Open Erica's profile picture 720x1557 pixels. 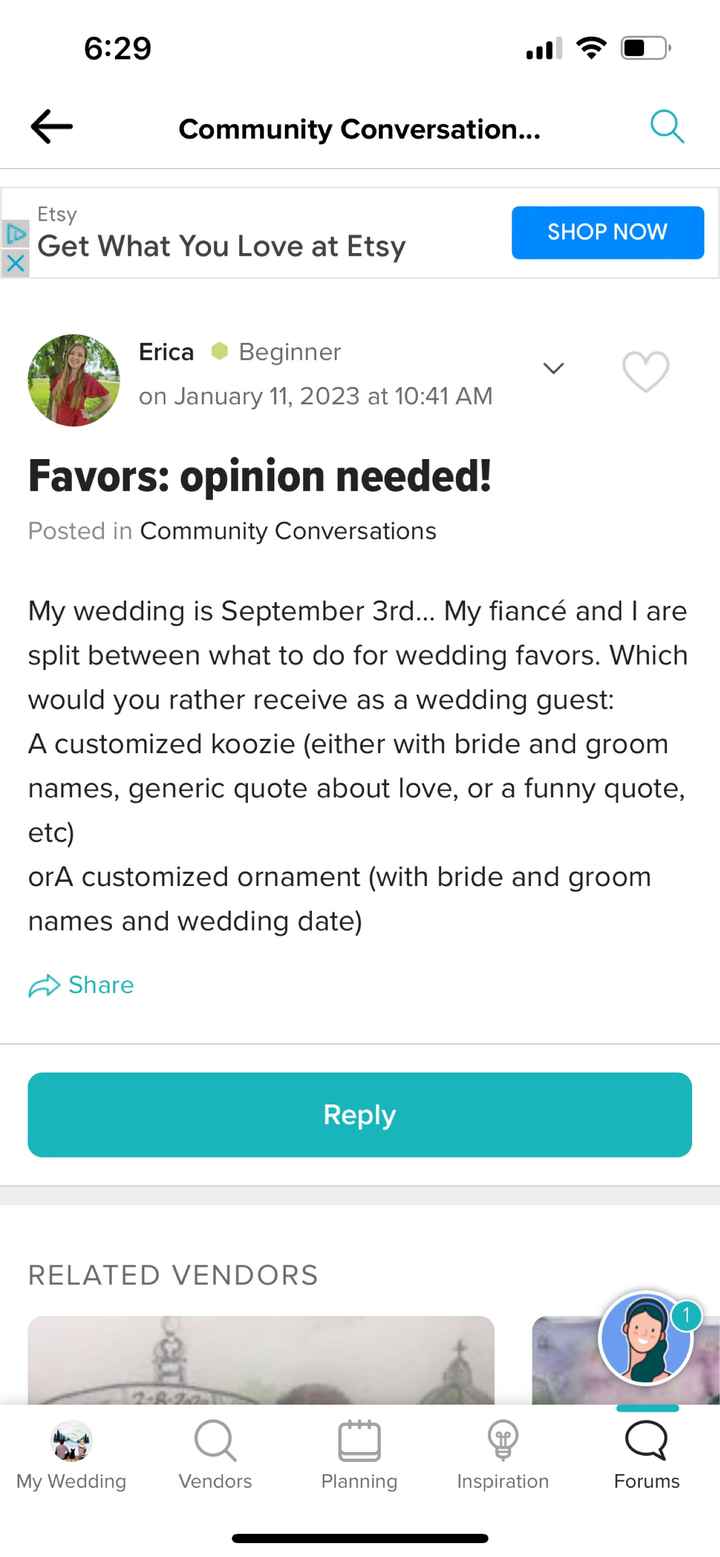(73, 380)
